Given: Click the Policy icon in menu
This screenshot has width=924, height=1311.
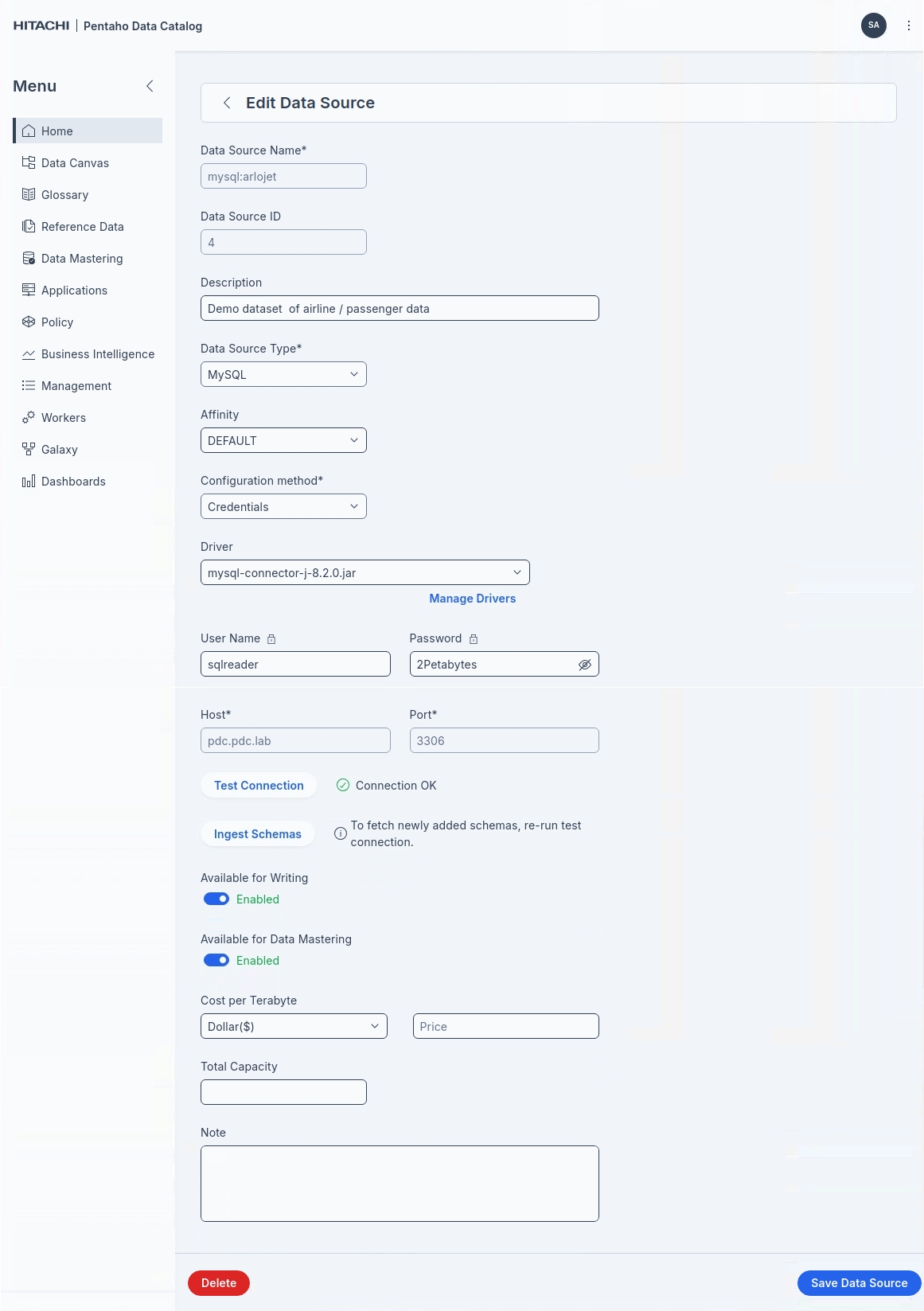Looking at the screenshot, I should (29, 322).
